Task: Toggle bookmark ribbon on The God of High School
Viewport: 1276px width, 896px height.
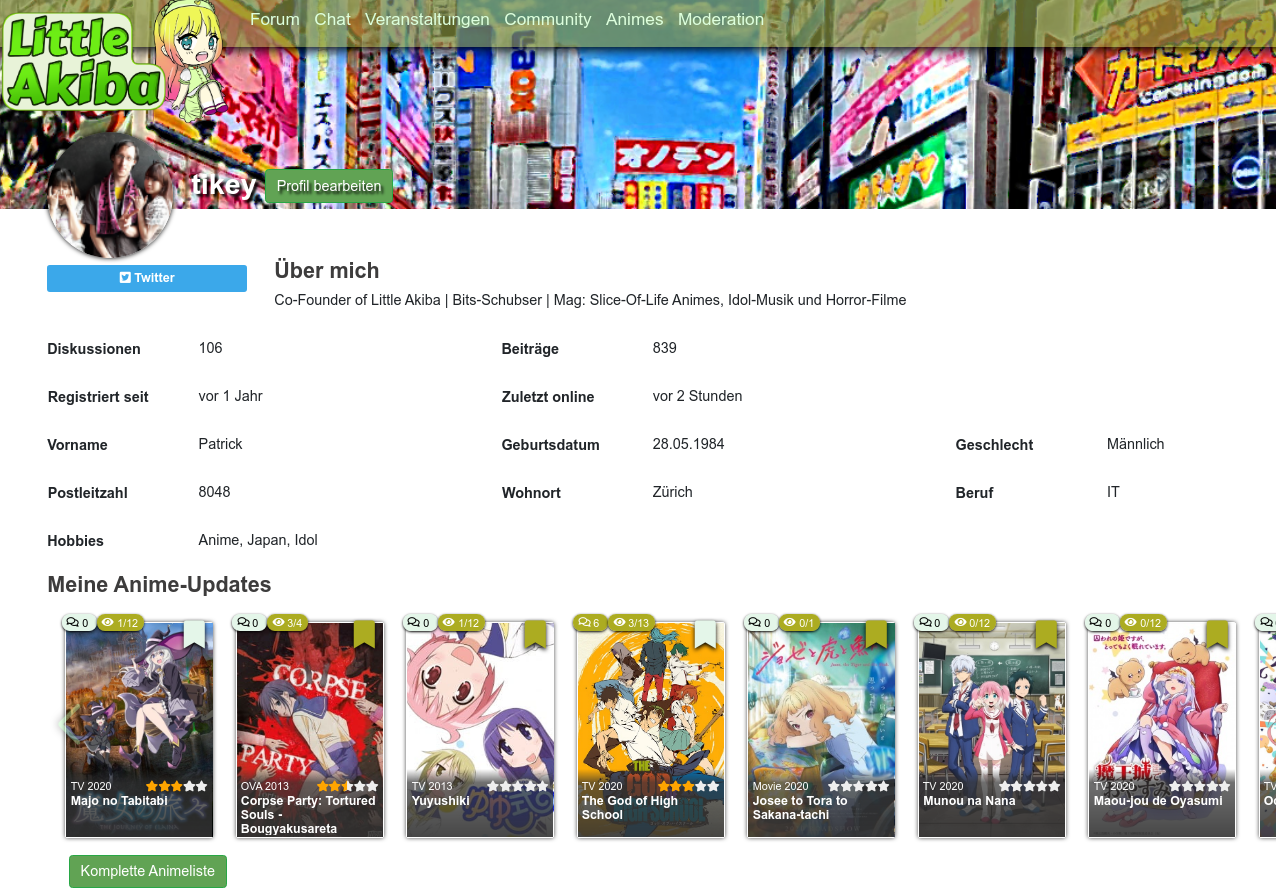Action: pos(705,634)
